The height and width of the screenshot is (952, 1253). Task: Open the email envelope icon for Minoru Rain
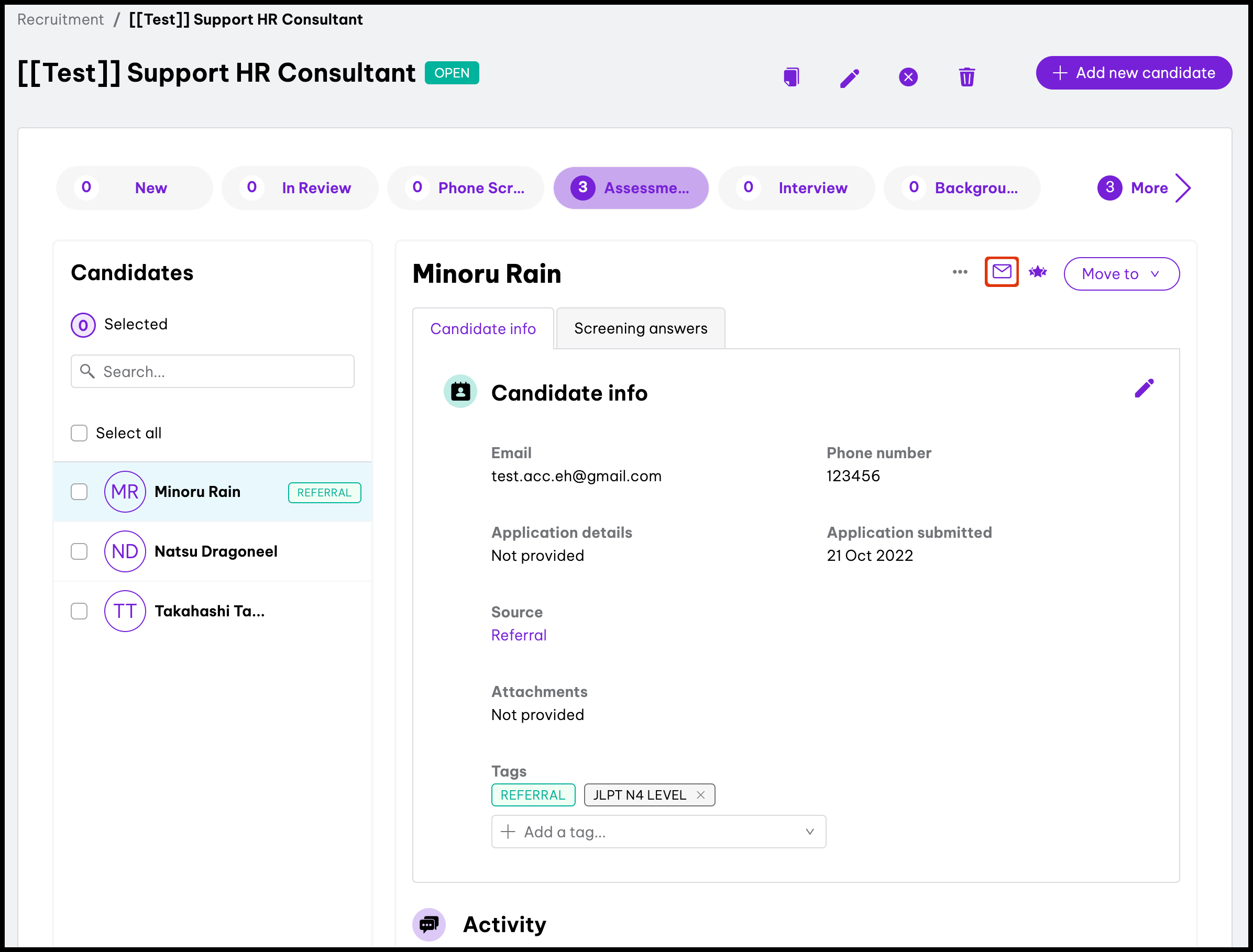click(1002, 272)
